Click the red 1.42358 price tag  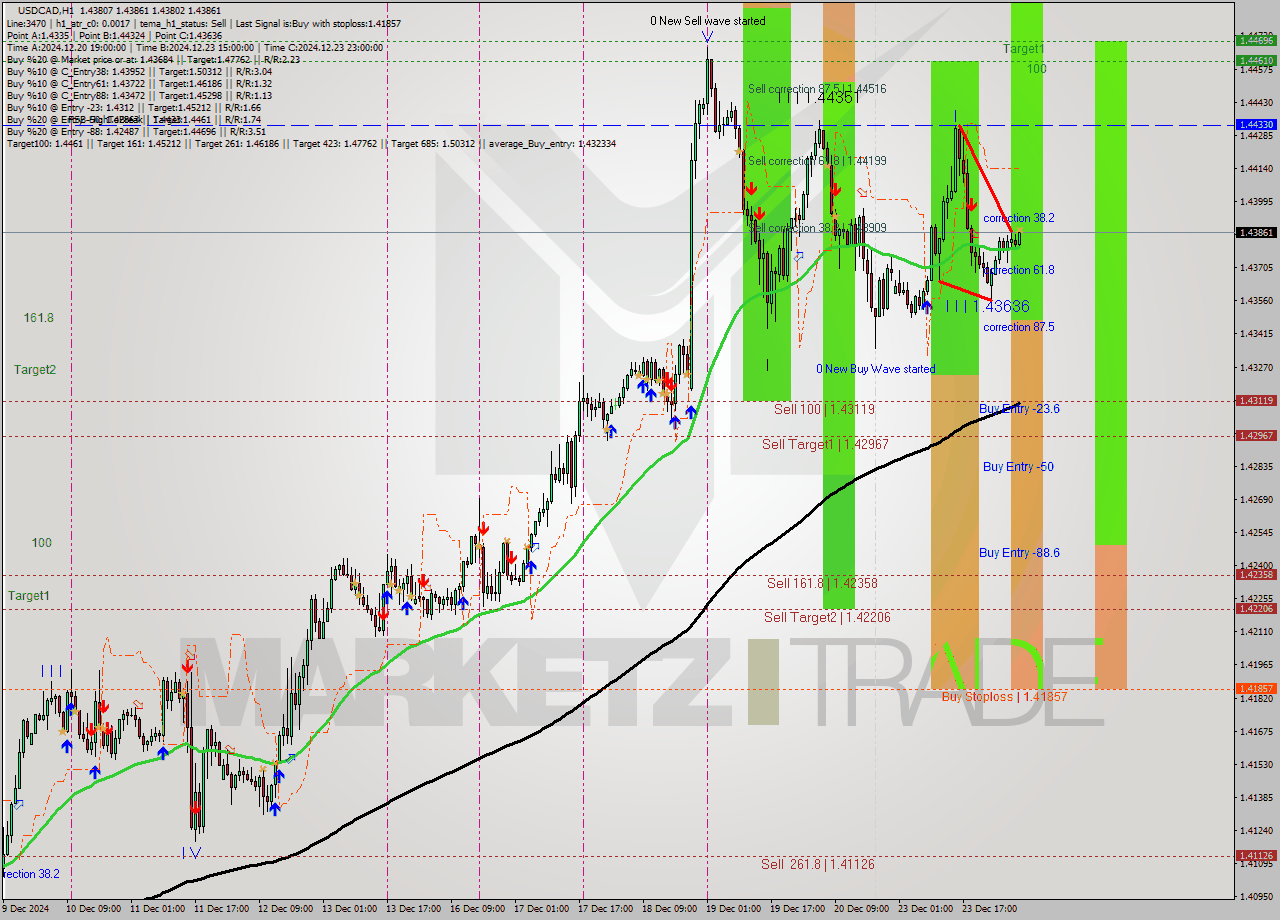1256,575
